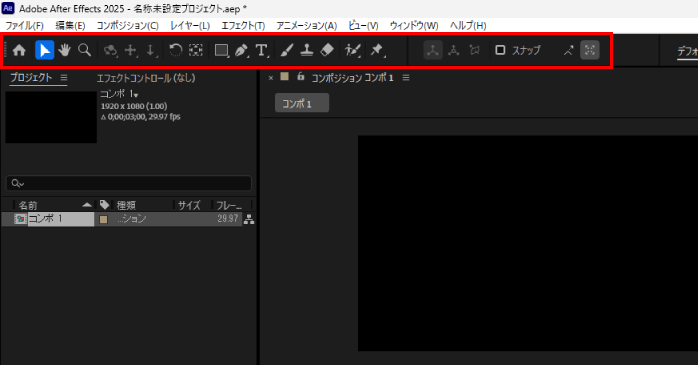Screen dimensions: 698x365
Task: Open the ウィンドウ(W) menu
Action: point(414,26)
